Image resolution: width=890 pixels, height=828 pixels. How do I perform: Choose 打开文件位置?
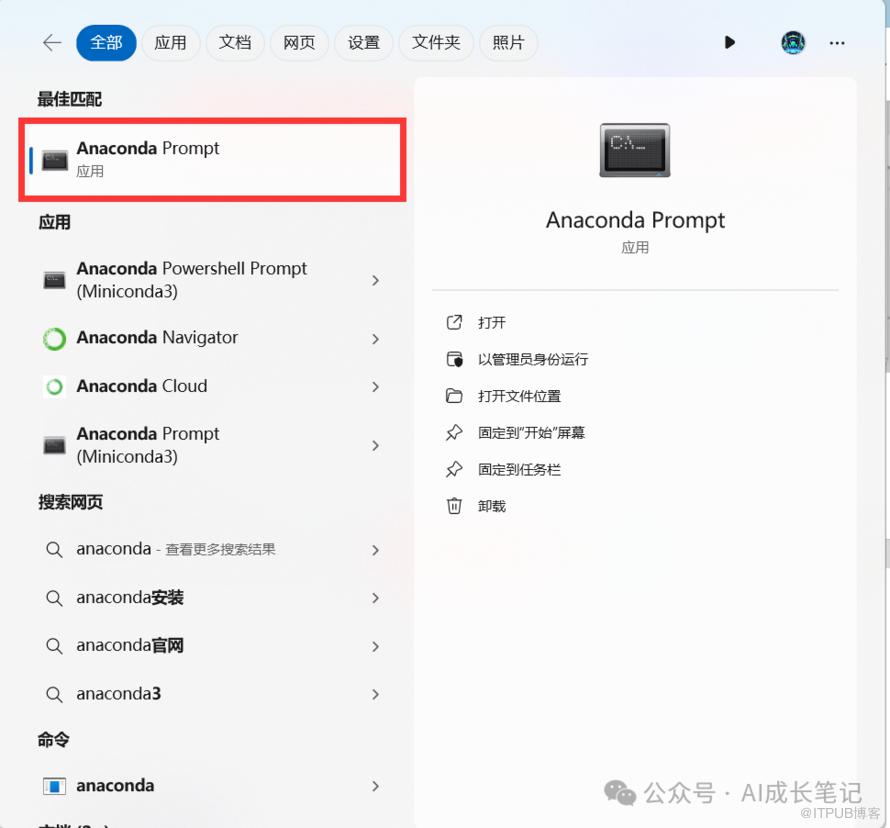coord(519,396)
